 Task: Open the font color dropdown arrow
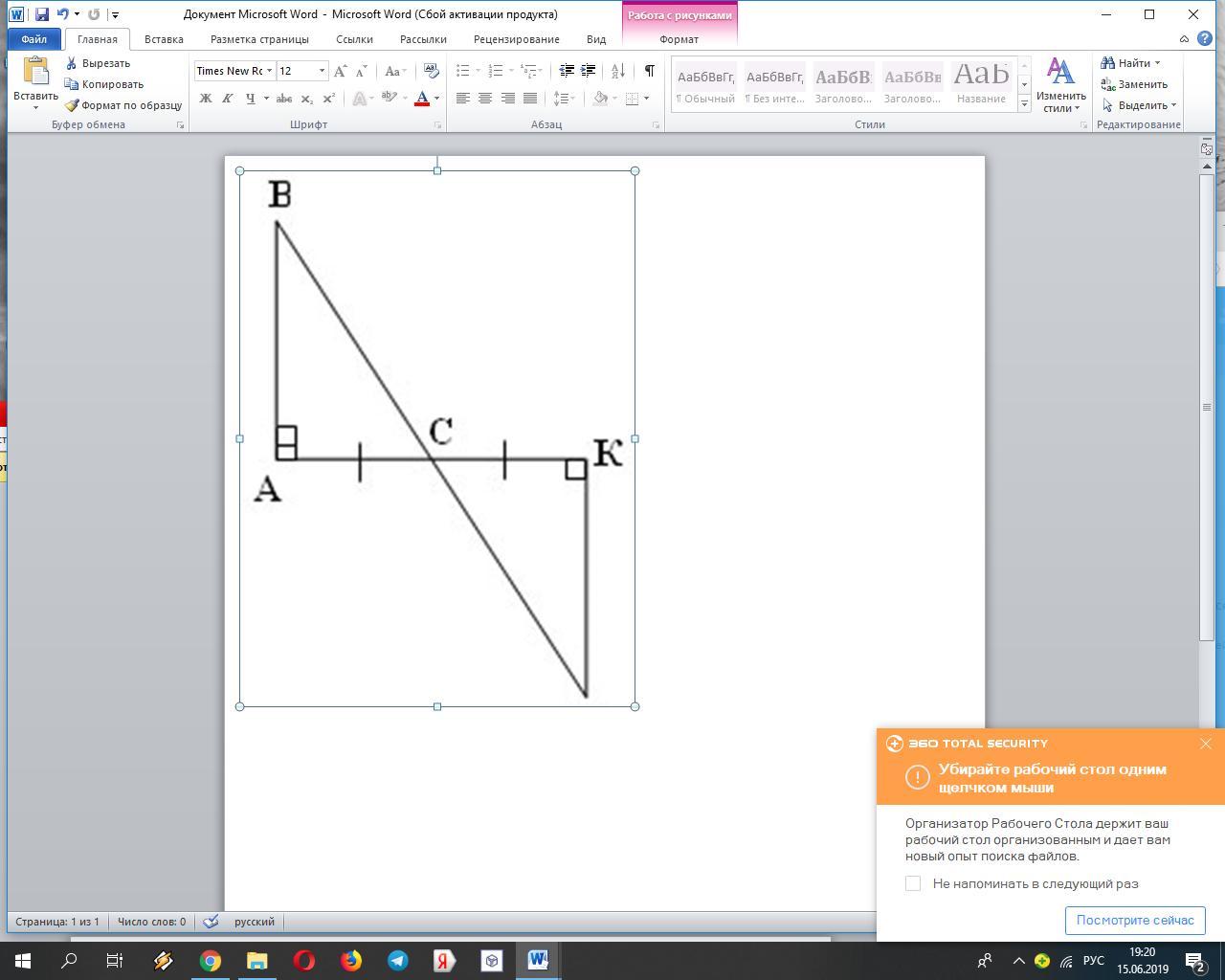437,99
